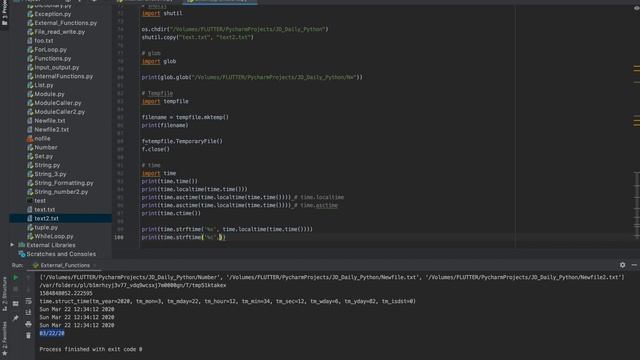This screenshot has width=640, height=360.
Task: Click the folder icon beside test
Action: (x=30, y=201)
